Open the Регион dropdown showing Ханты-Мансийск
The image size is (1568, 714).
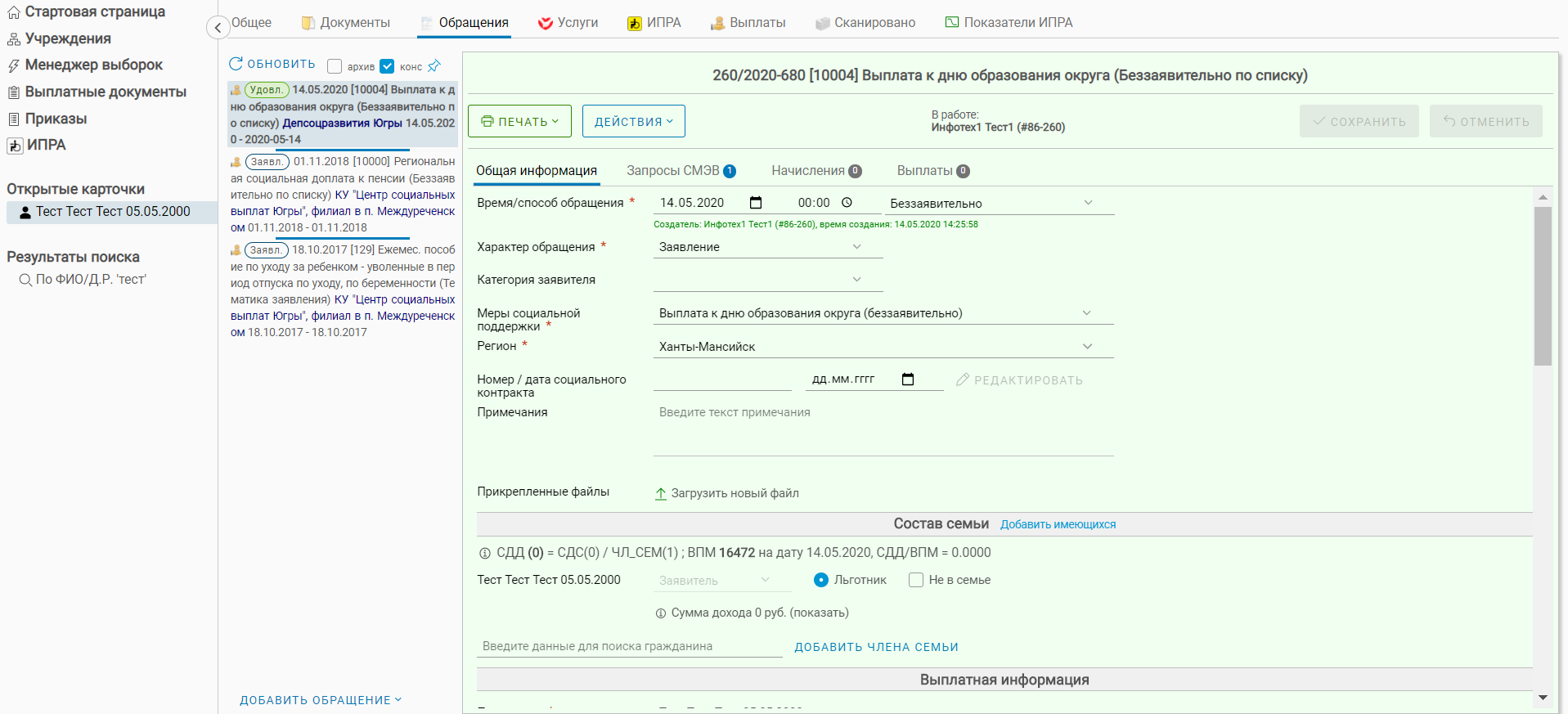(x=883, y=347)
